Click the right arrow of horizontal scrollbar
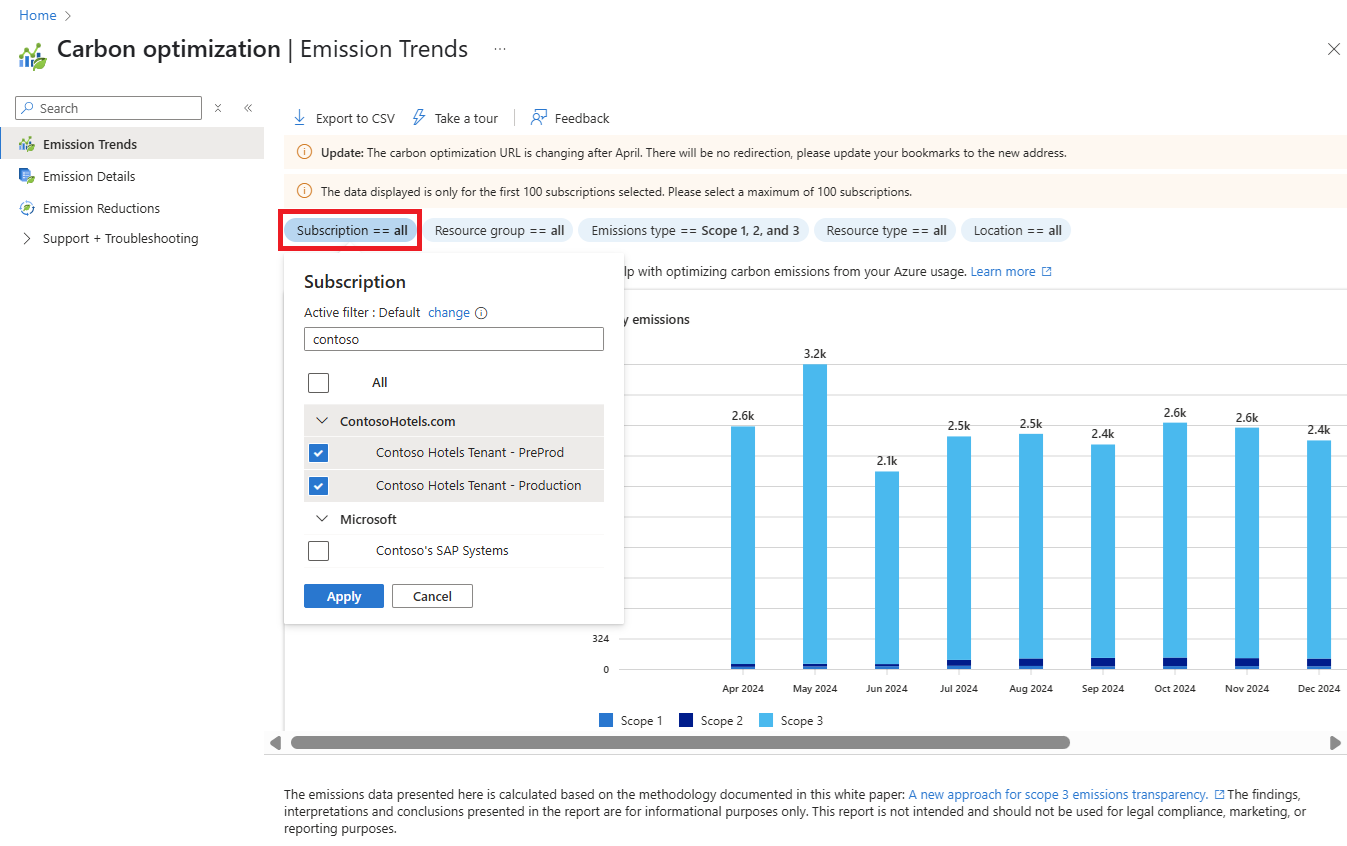This screenshot has width=1347, height=846. [1335, 743]
